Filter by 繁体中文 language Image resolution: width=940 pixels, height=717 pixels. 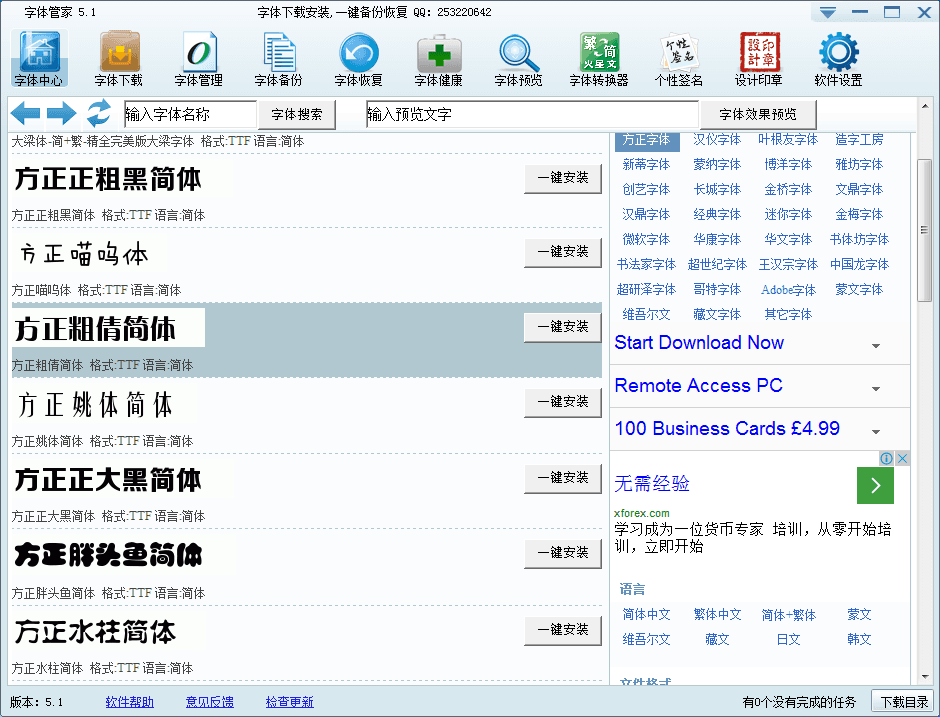717,615
